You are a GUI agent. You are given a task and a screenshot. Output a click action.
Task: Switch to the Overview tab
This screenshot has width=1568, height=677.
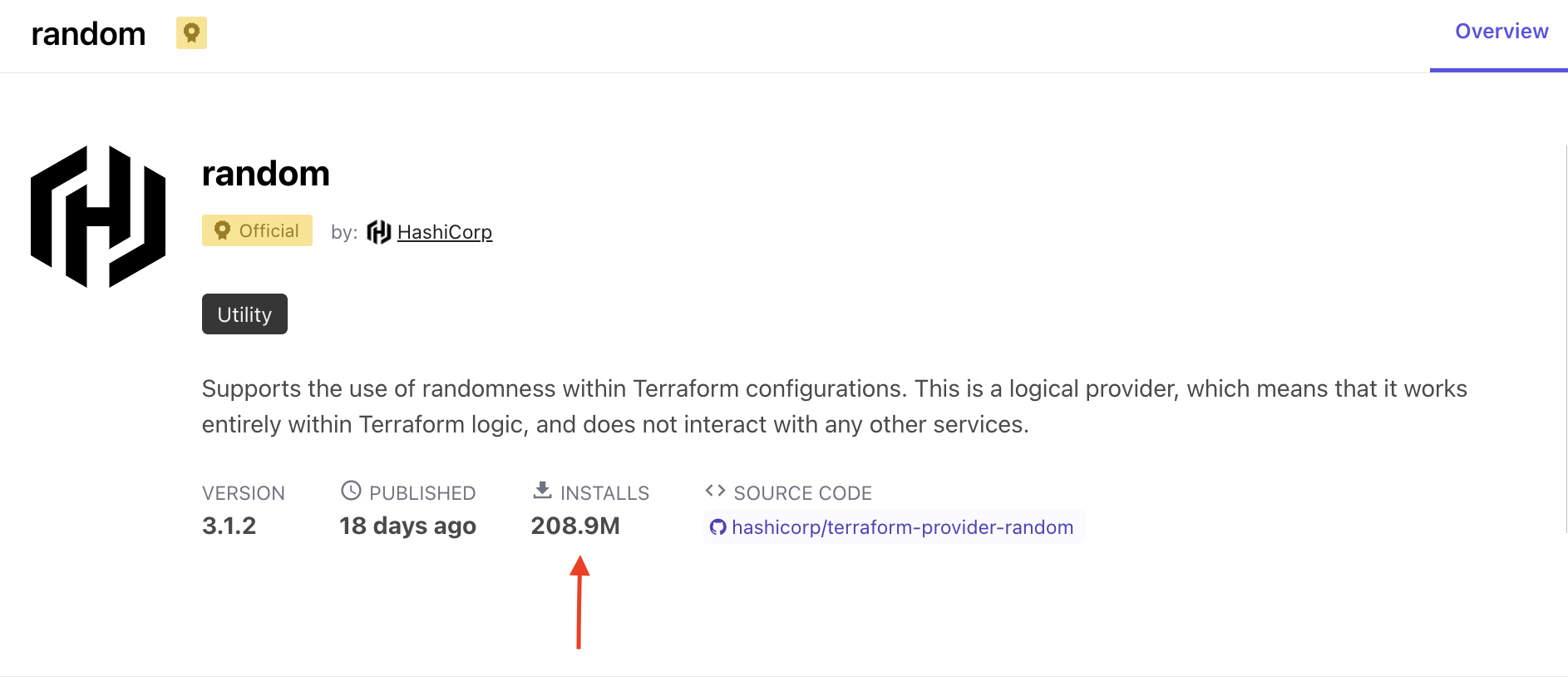click(x=1501, y=32)
